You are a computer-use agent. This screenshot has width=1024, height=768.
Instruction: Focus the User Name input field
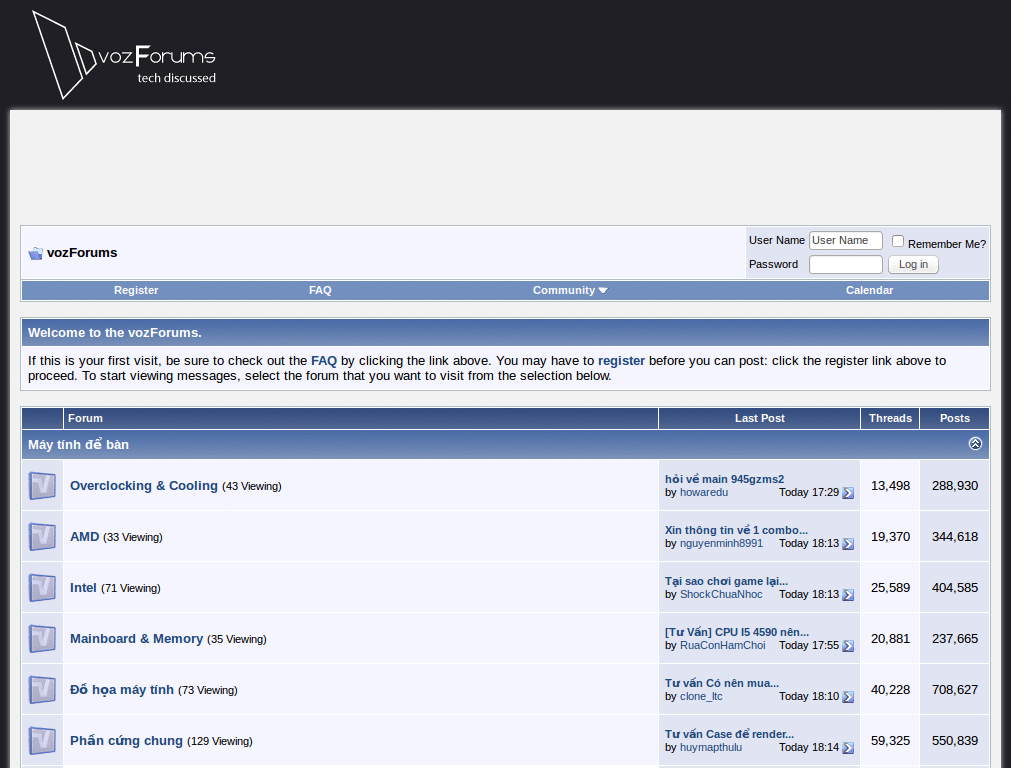tap(846, 240)
